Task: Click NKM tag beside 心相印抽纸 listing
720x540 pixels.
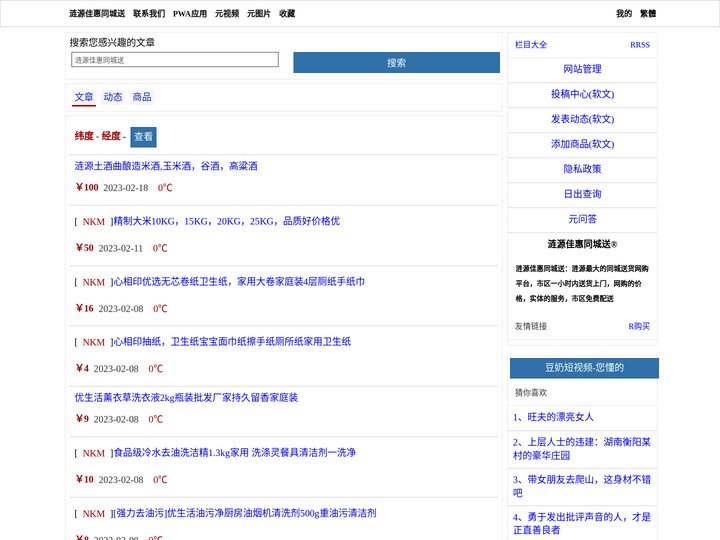Action: click(x=94, y=343)
